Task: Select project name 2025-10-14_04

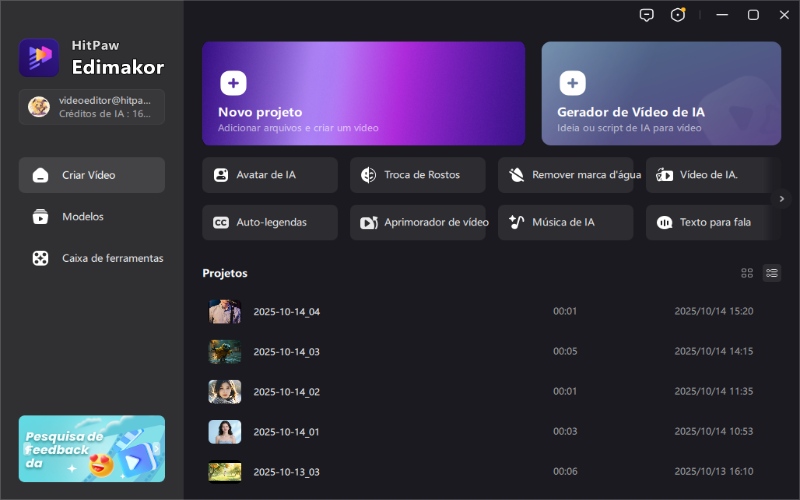Action: click(287, 312)
